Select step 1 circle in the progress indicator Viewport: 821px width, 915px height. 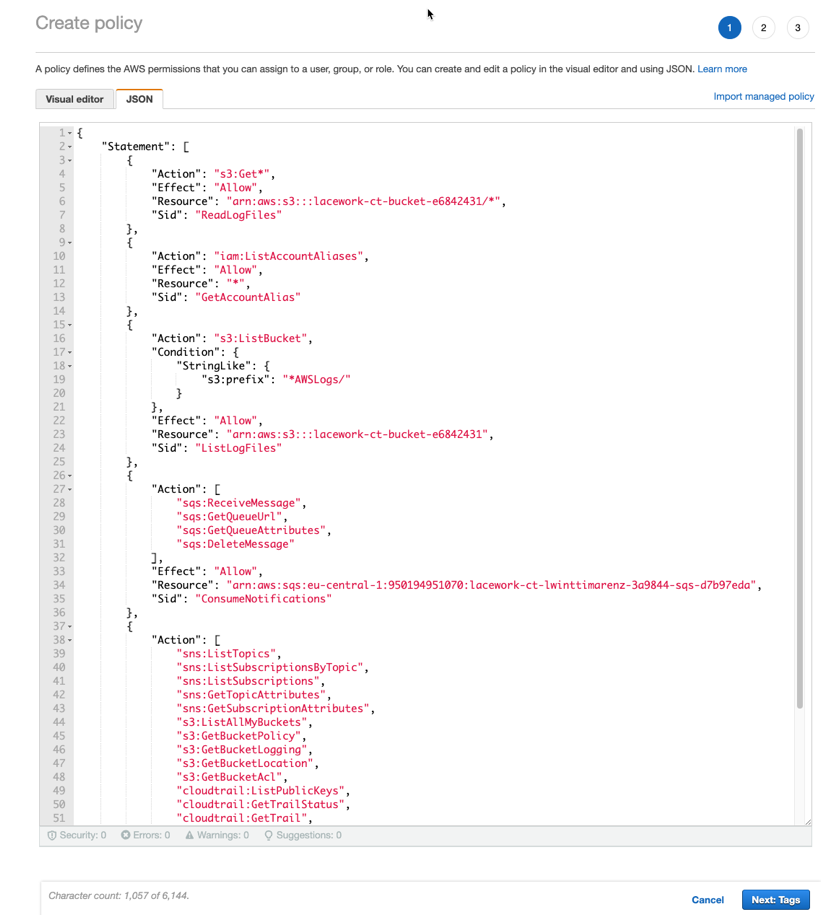[730, 27]
